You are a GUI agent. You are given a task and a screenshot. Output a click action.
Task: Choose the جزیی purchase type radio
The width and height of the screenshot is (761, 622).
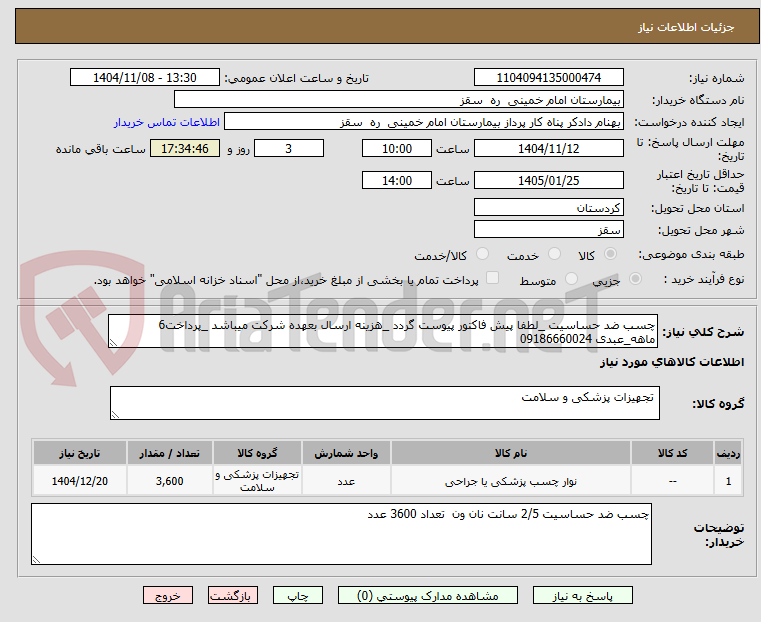(635, 278)
